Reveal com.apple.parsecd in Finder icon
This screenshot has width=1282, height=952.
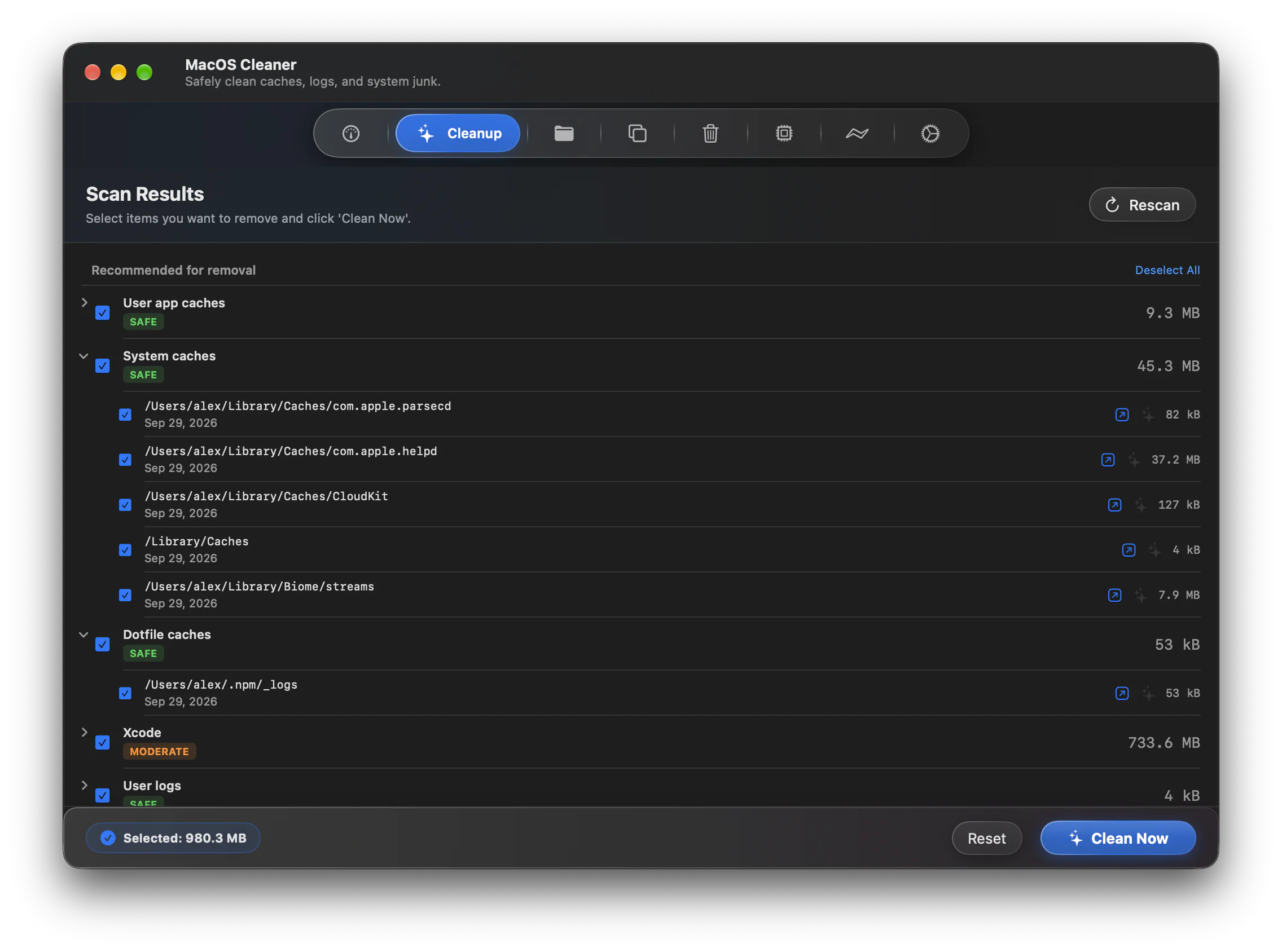tap(1121, 415)
